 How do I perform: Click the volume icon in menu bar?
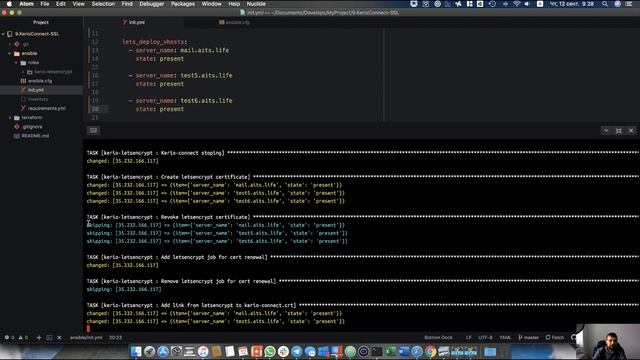pos(527,4)
